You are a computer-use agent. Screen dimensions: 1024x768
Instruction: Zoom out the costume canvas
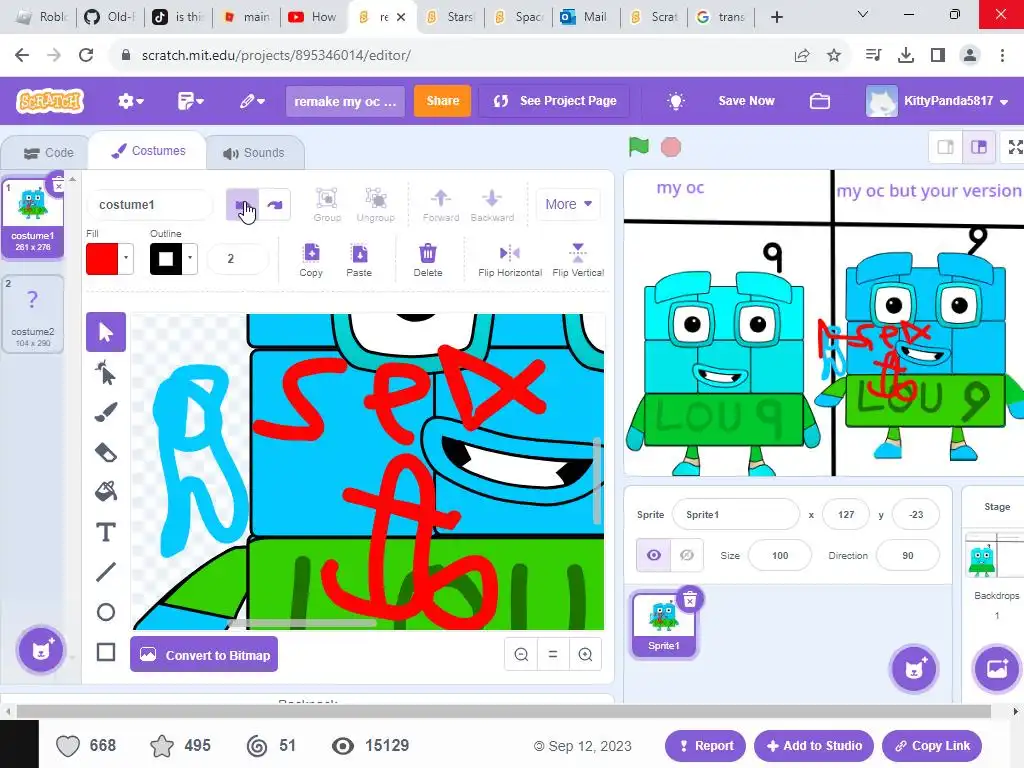point(521,654)
